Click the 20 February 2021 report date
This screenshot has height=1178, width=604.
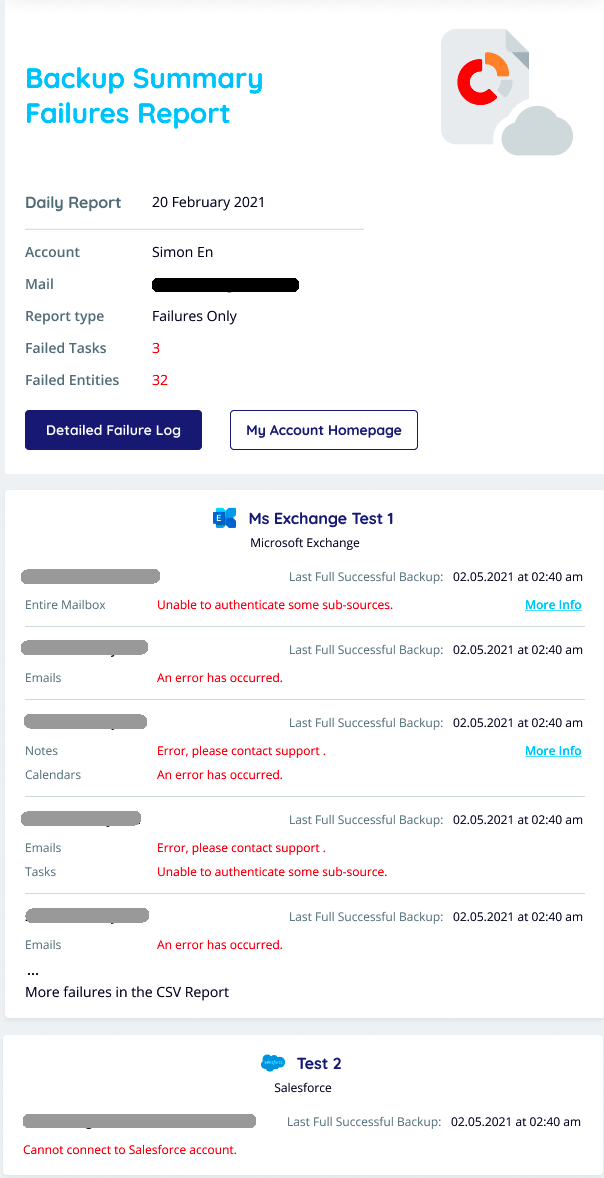click(x=208, y=202)
